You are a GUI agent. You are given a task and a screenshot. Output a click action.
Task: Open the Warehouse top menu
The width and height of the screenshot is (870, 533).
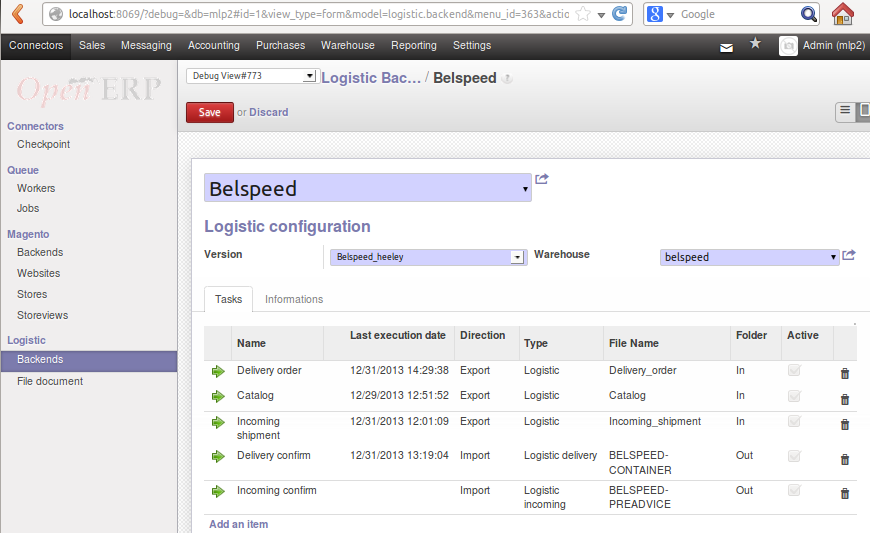pos(347,45)
